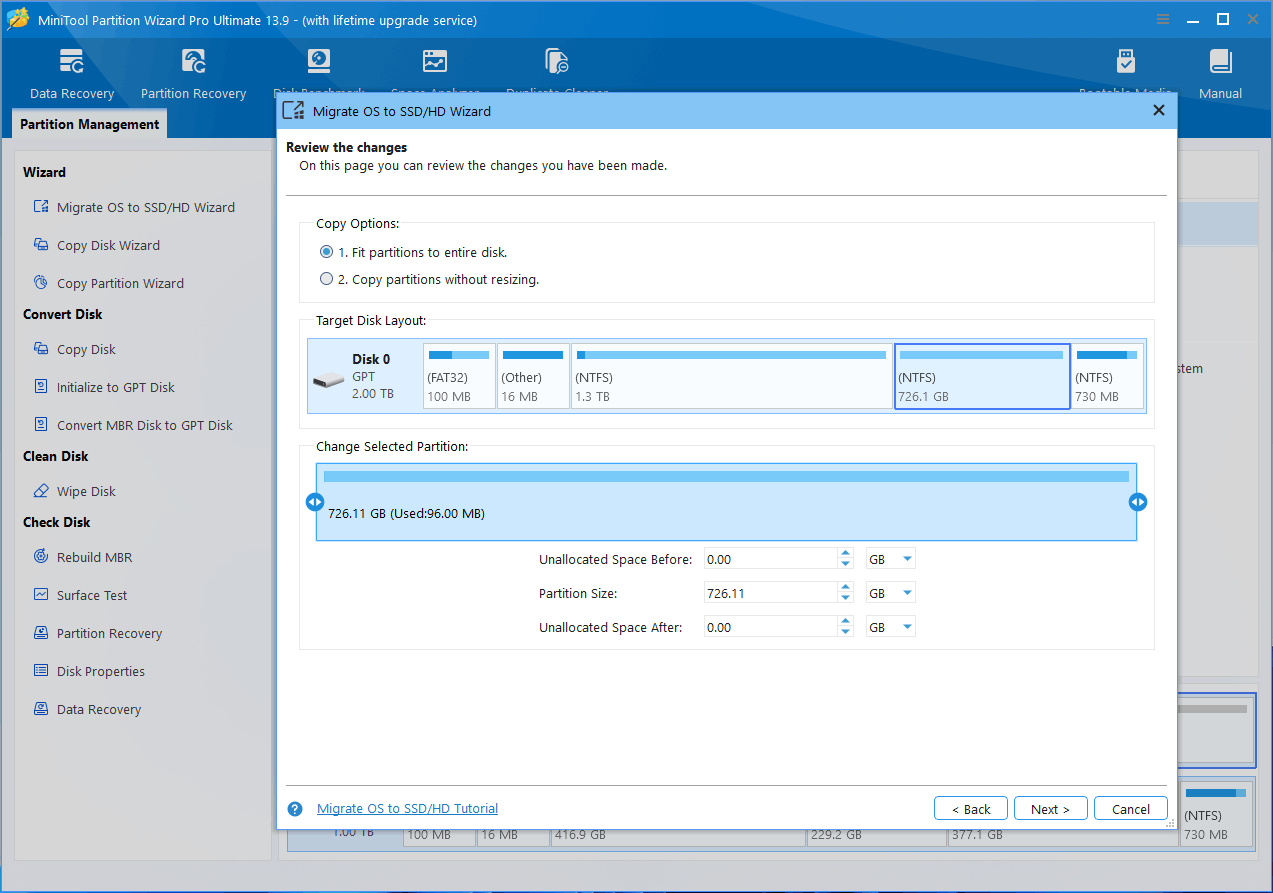
Task: Decrease Partition Size with down arrow
Action: tap(846, 599)
